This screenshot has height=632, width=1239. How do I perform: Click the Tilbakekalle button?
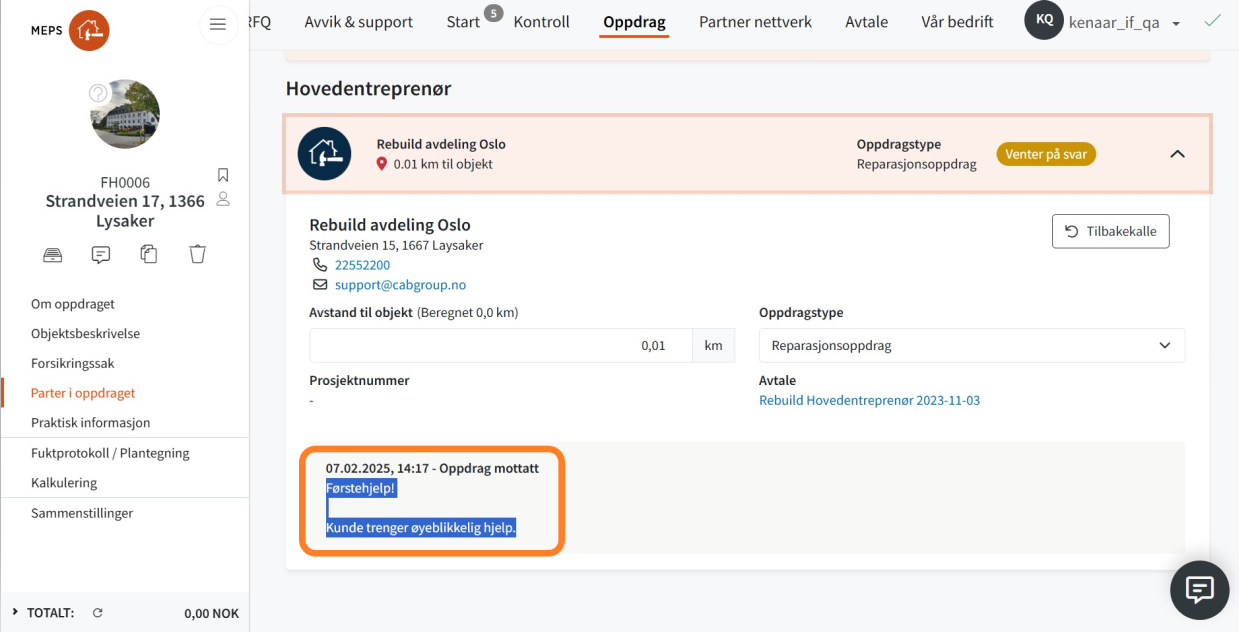[1110, 231]
